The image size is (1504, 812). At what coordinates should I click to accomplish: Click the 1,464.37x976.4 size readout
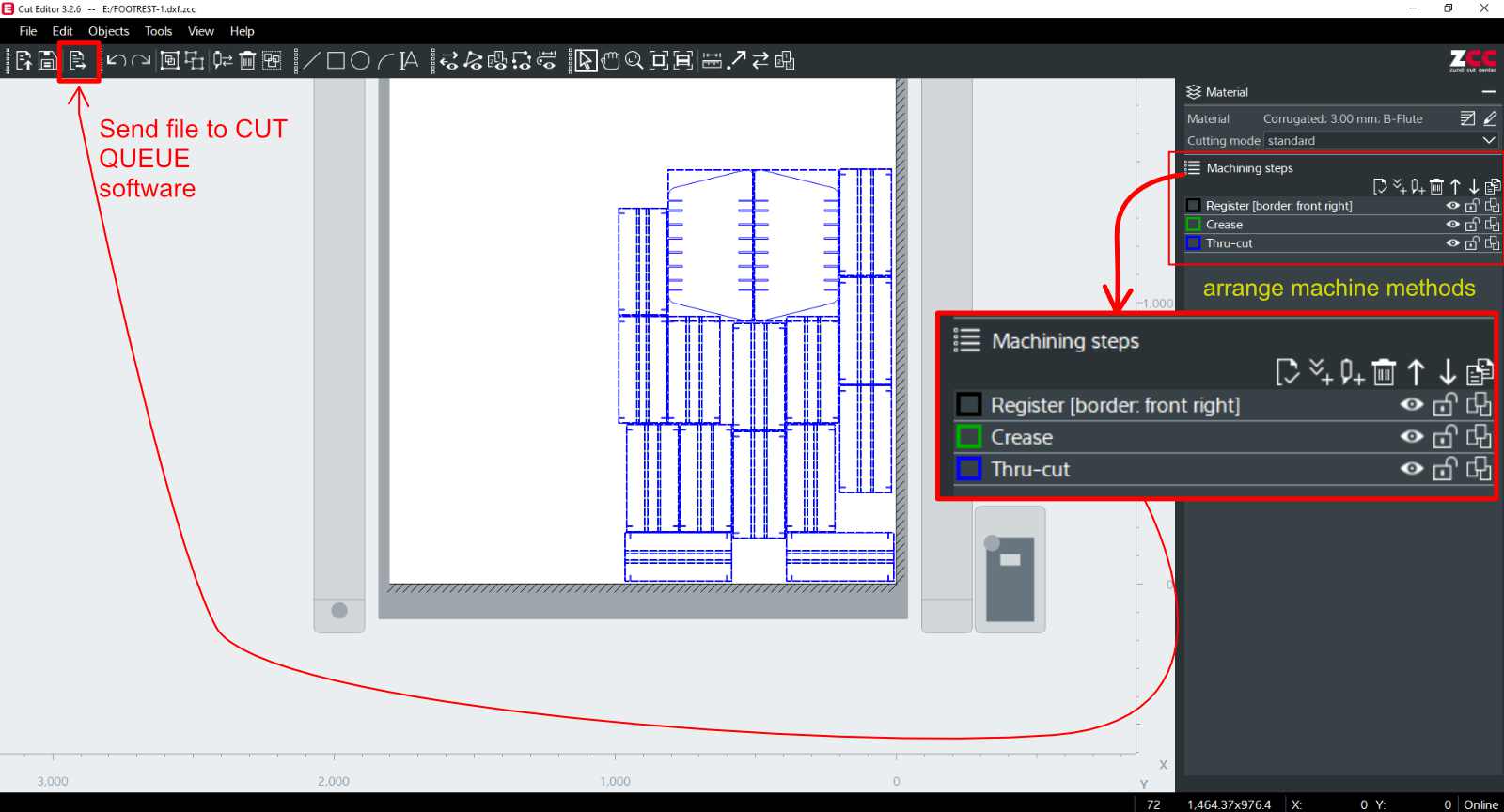1229,804
